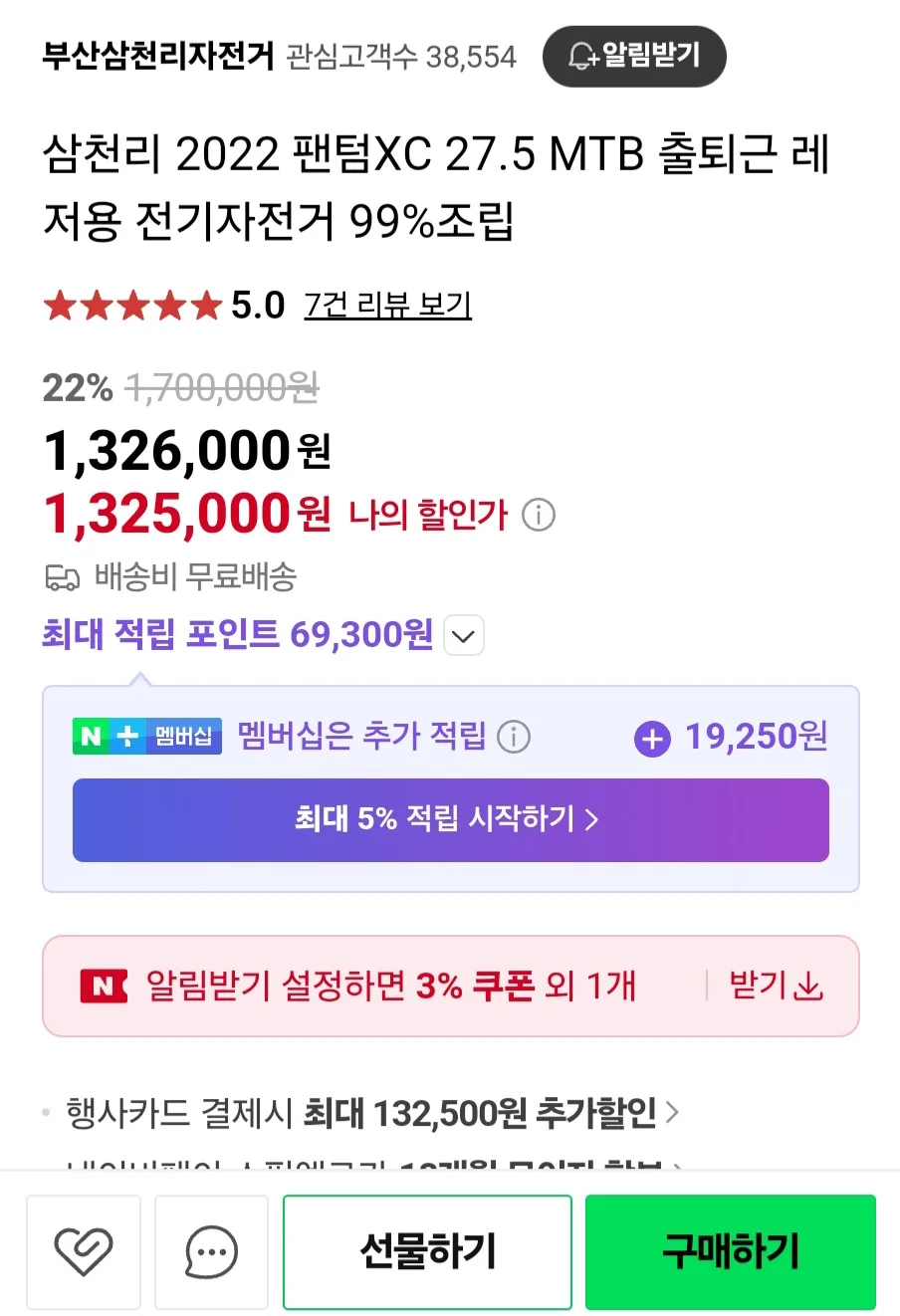Tap the plus circle icon by 19,250원

click(x=652, y=739)
